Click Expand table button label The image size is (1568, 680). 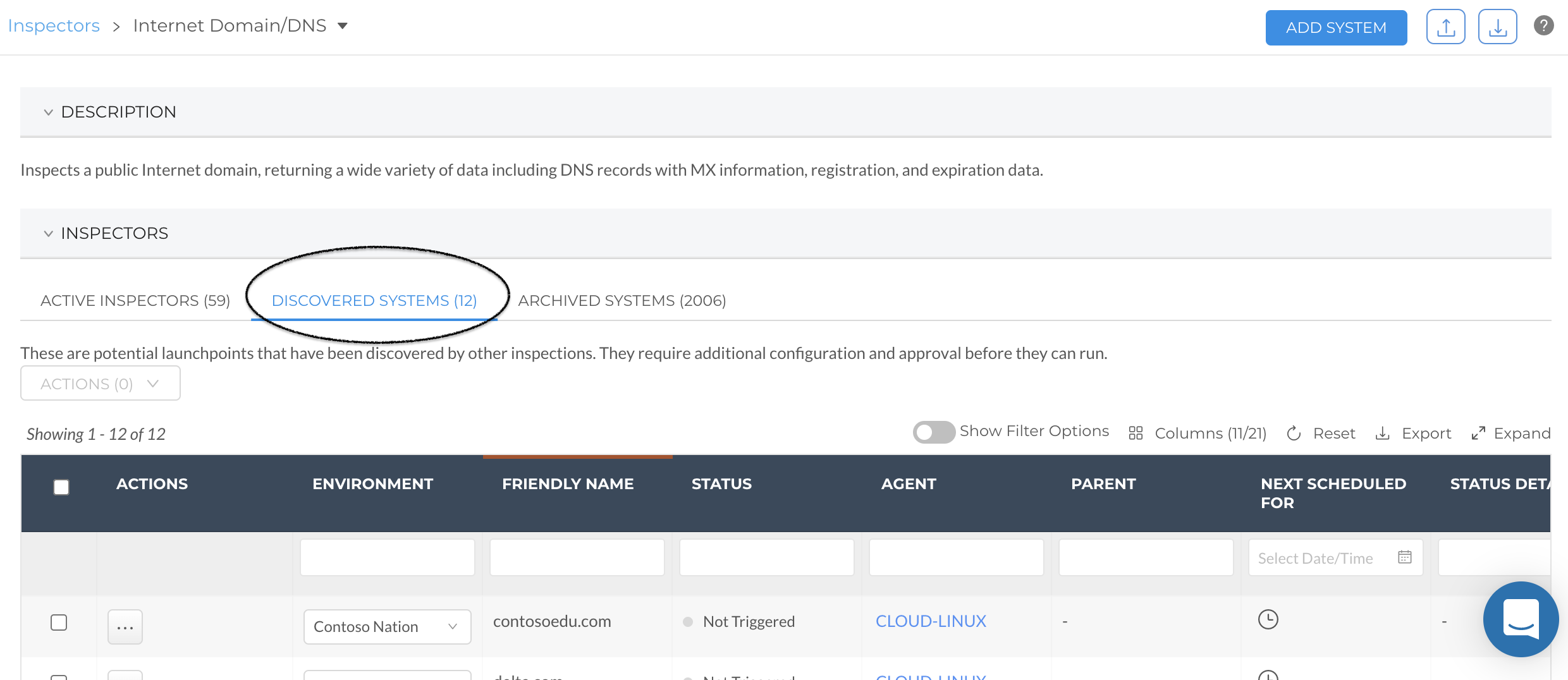click(1522, 433)
